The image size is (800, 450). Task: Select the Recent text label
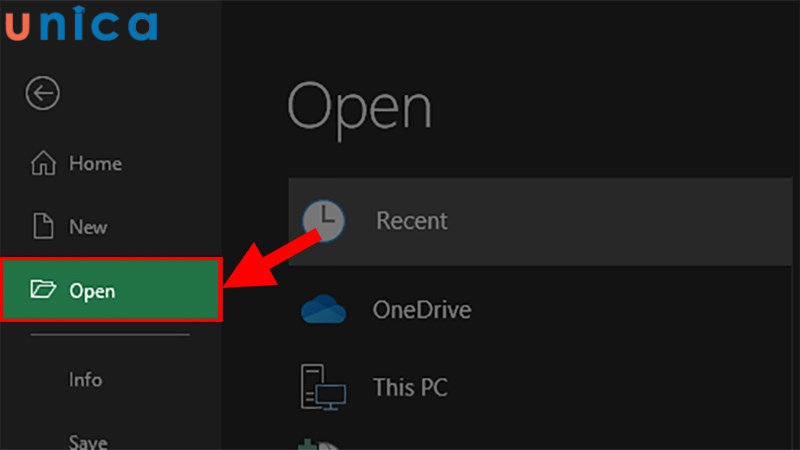point(411,220)
